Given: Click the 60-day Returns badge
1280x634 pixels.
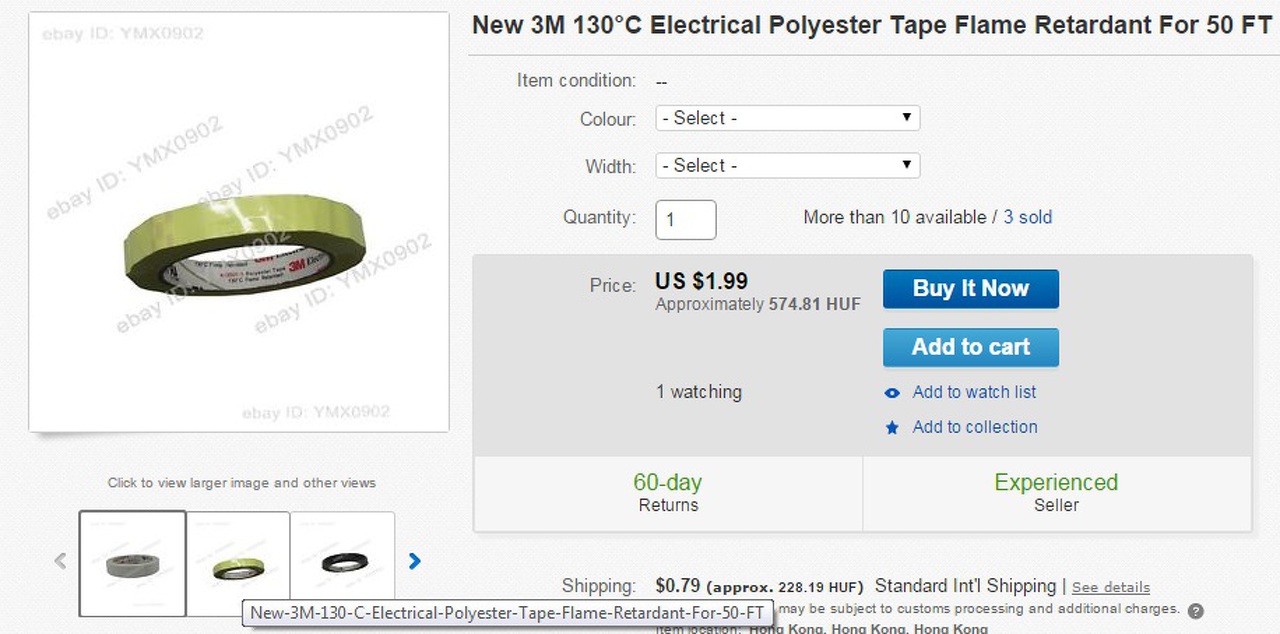Looking at the screenshot, I should [668, 493].
